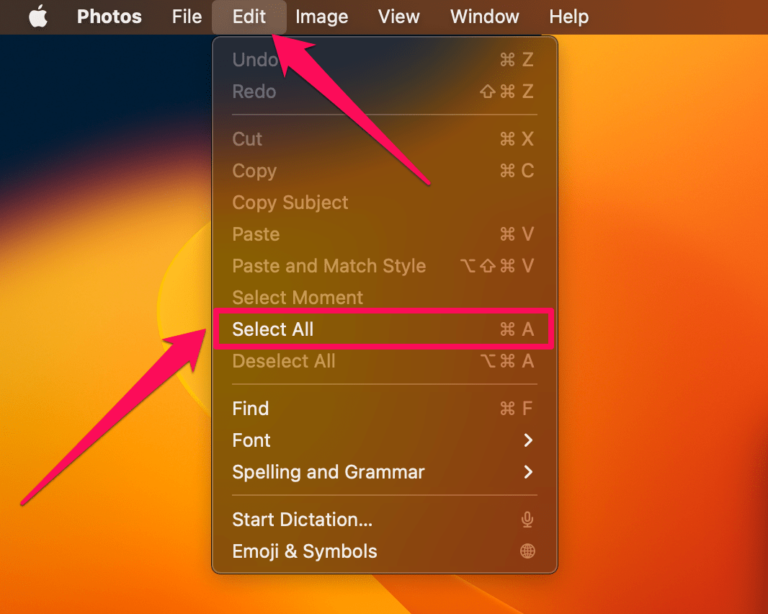This screenshot has height=614, width=768.
Task: Click the Copy Subject menu entry
Action: (x=290, y=203)
